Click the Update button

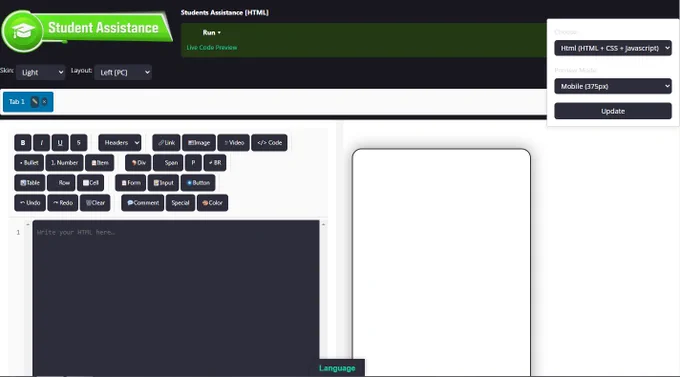point(613,111)
